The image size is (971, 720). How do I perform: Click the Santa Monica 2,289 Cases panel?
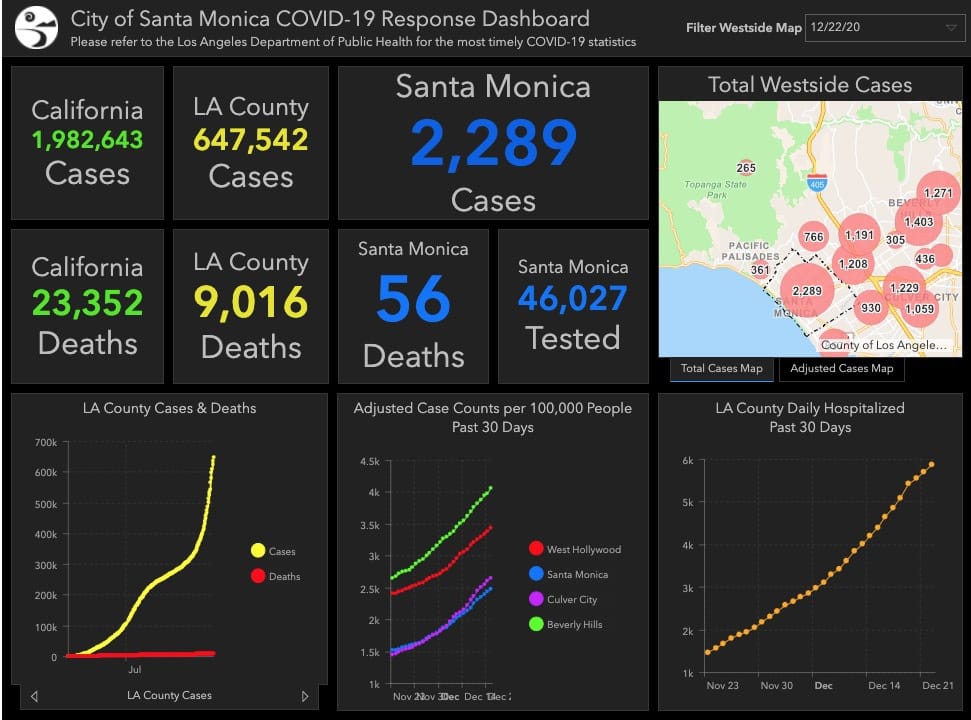[x=493, y=143]
